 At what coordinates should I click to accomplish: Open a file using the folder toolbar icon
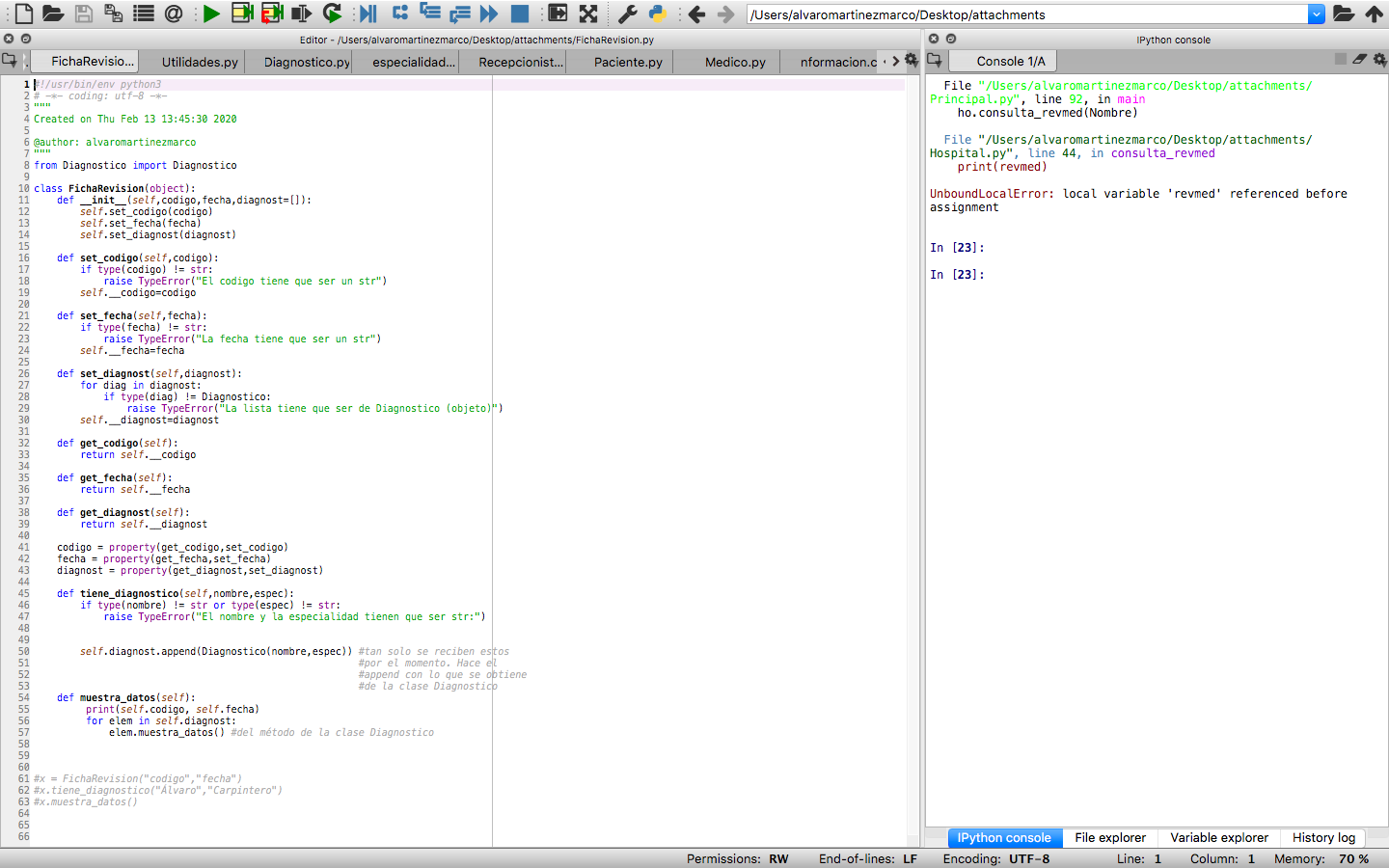(53, 14)
